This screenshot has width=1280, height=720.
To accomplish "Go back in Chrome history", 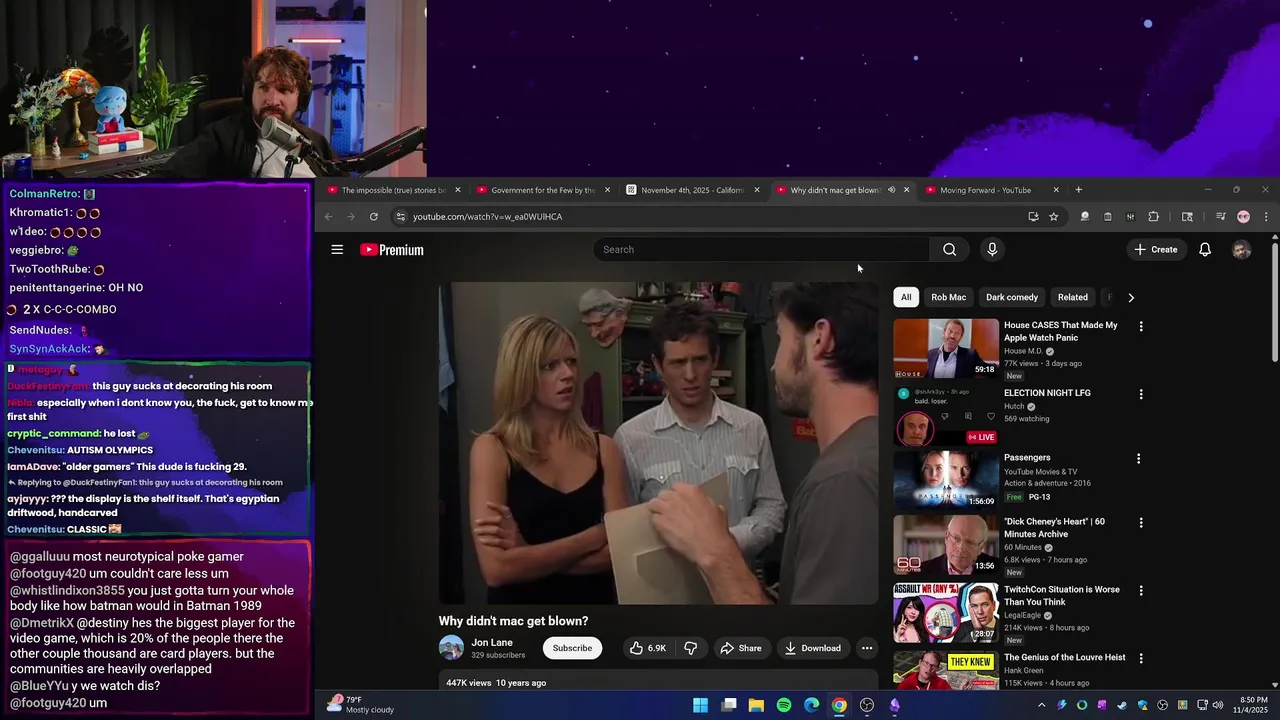I will [328, 217].
